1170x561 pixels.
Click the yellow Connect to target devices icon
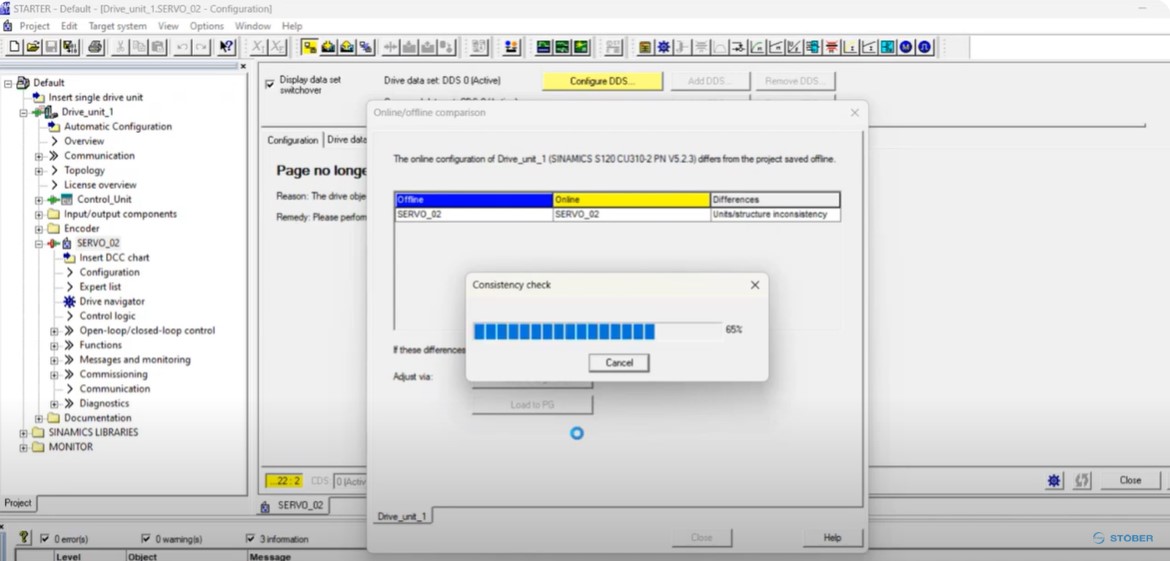click(310, 47)
